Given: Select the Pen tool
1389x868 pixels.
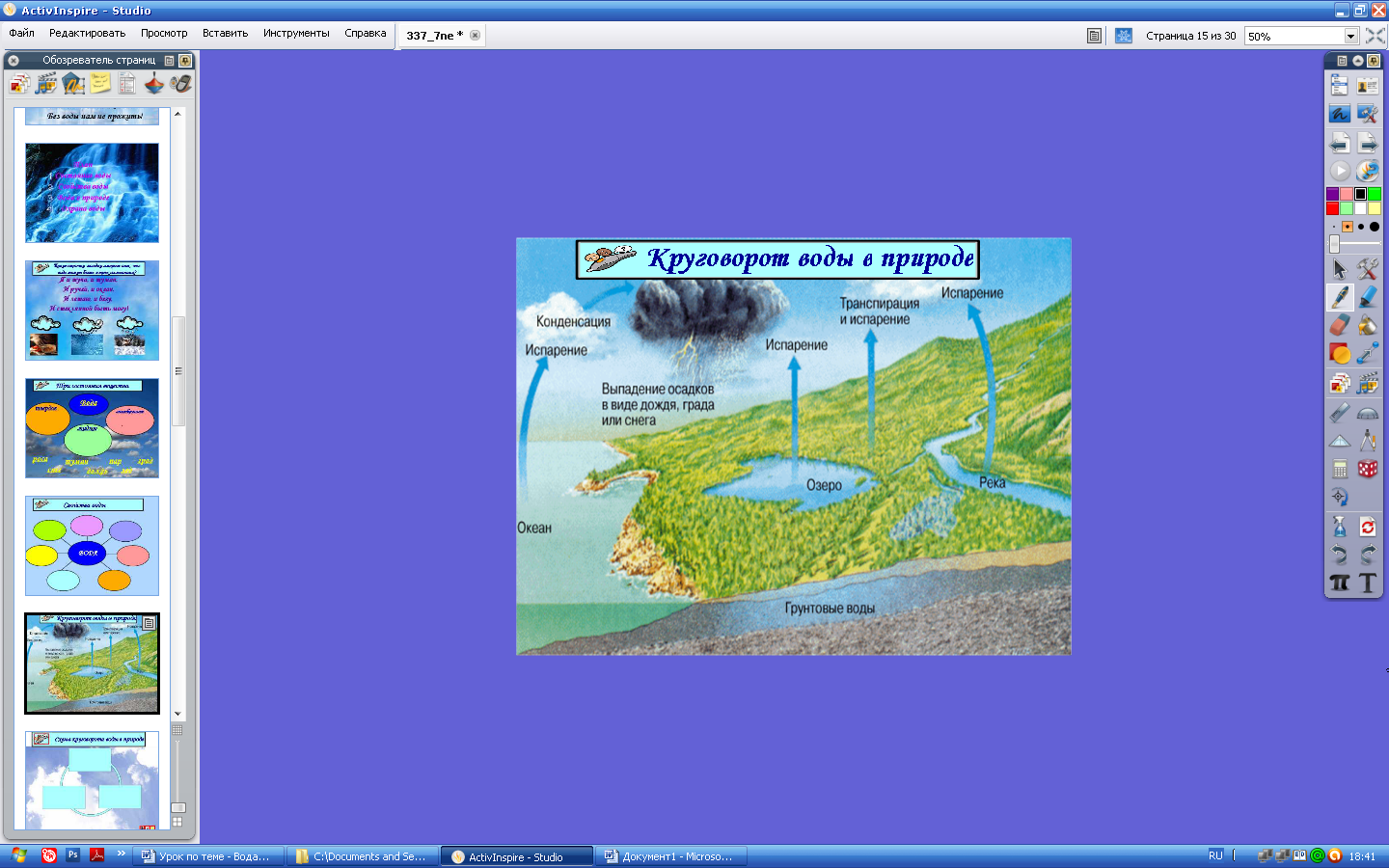Looking at the screenshot, I should click(1340, 297).
